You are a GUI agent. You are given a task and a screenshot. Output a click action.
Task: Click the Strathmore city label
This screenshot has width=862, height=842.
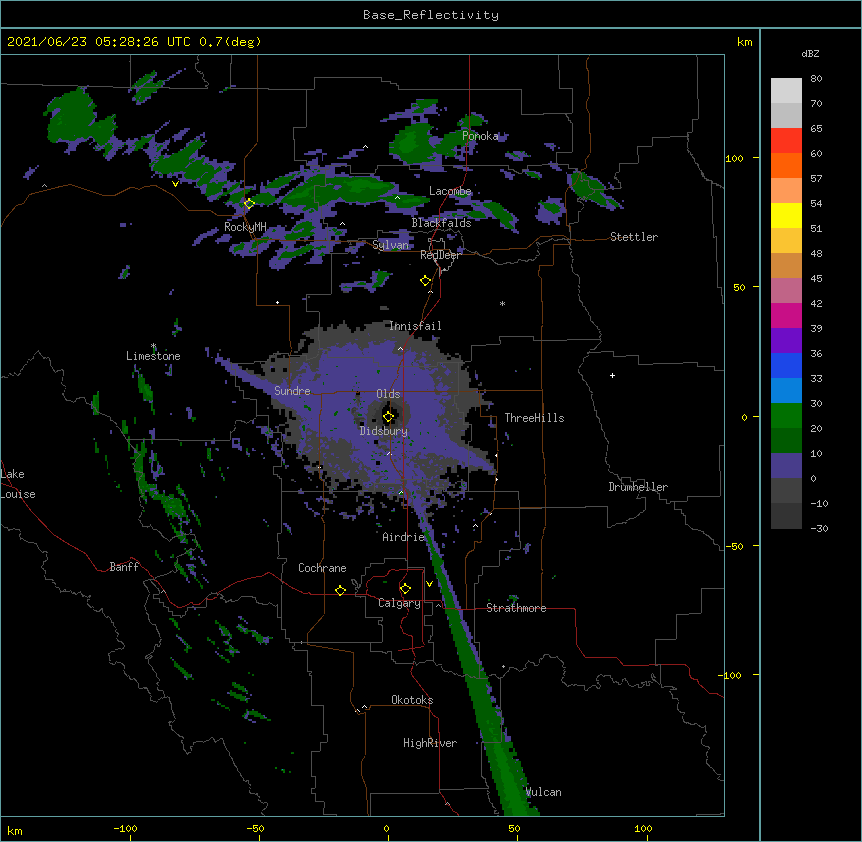(x=516, y=608)
